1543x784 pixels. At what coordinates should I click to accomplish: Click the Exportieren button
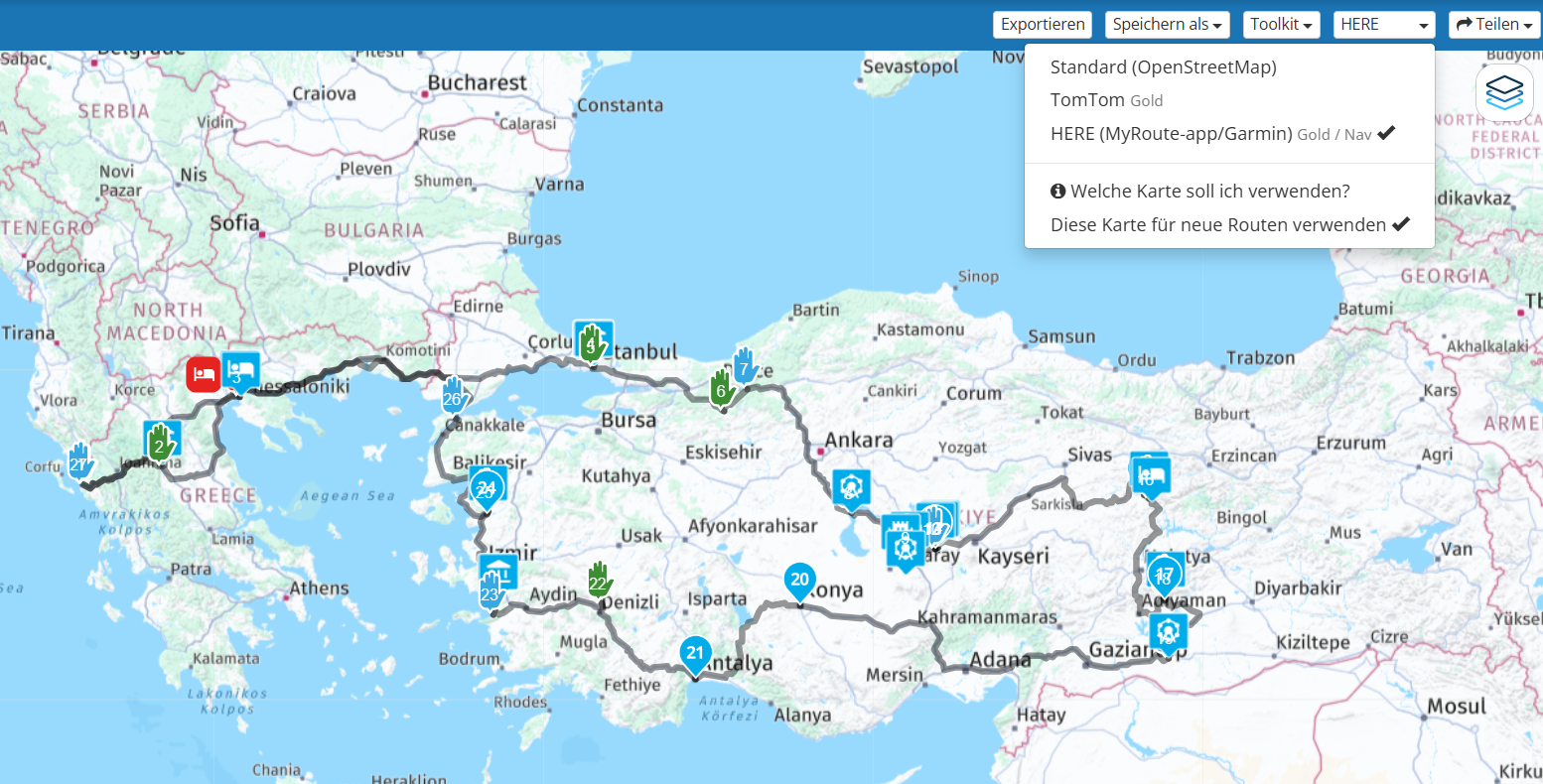click(1042, 25)
